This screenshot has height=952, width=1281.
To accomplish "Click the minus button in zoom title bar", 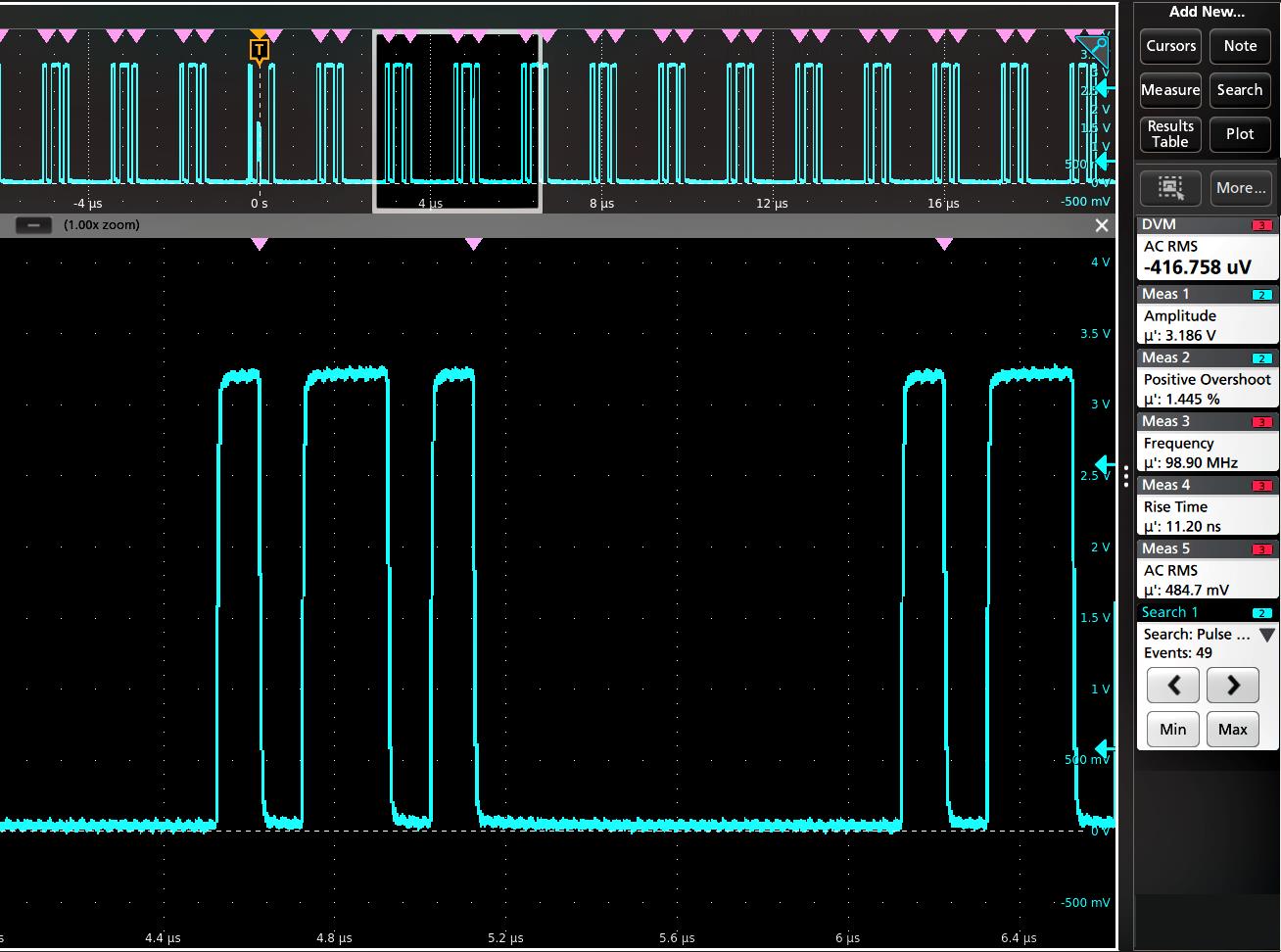I will [33, 225].
